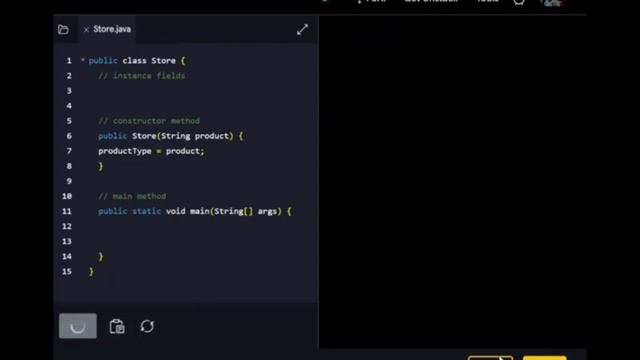Expand the editor to full screen
The height and width of the screenshot is (360, 640).
point(302,29)
